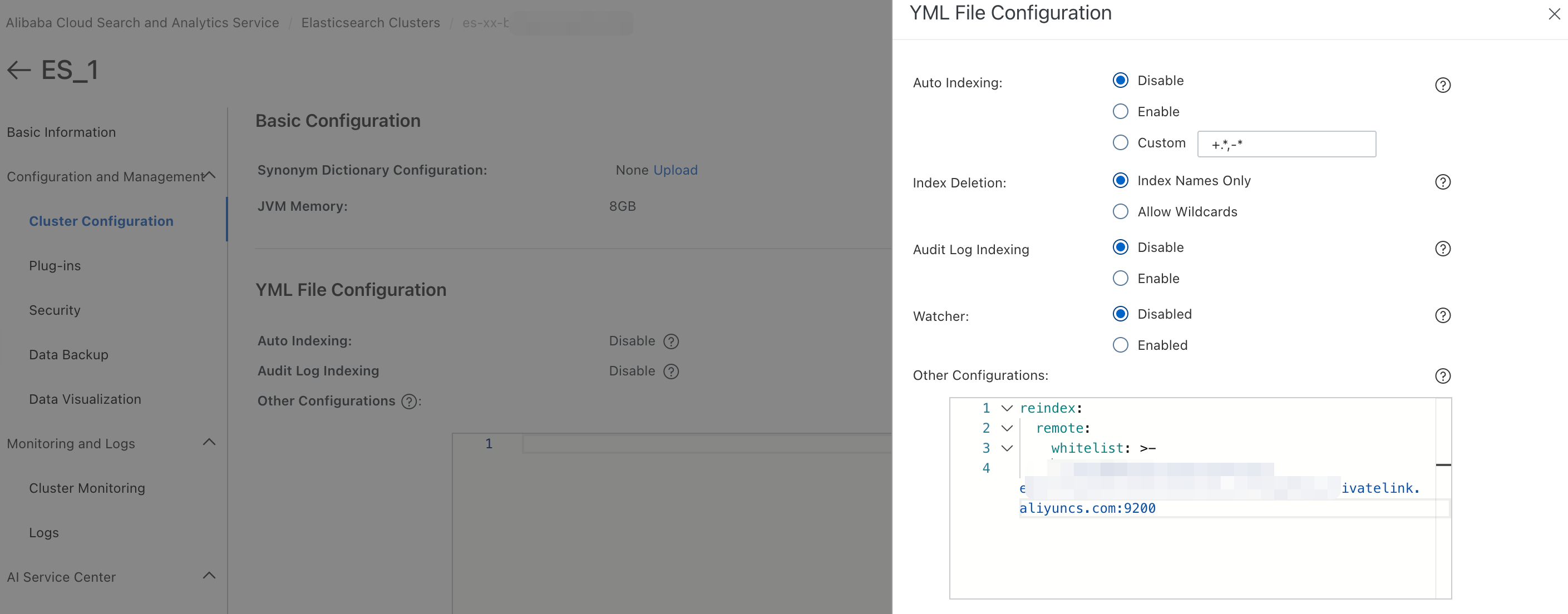Open the Plug-ins sidebar item

(55, 266)
